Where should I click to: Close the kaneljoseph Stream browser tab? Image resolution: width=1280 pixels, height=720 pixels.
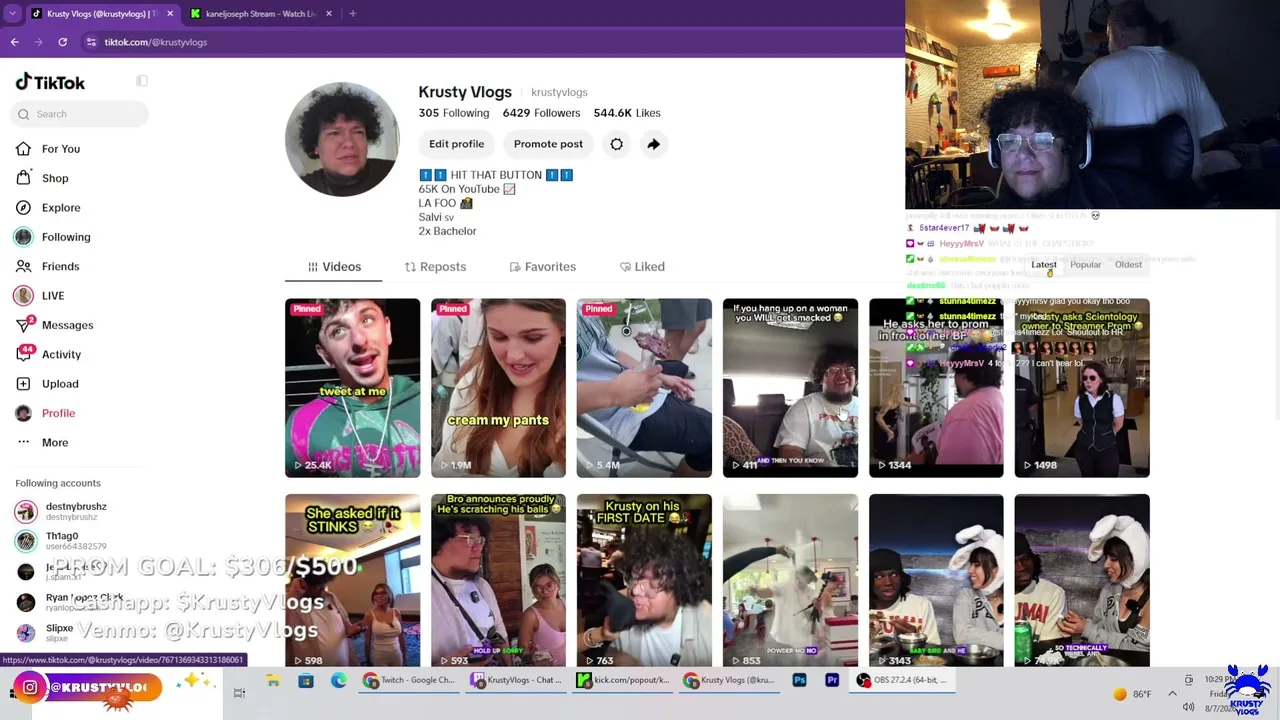(x=328, y=14)
